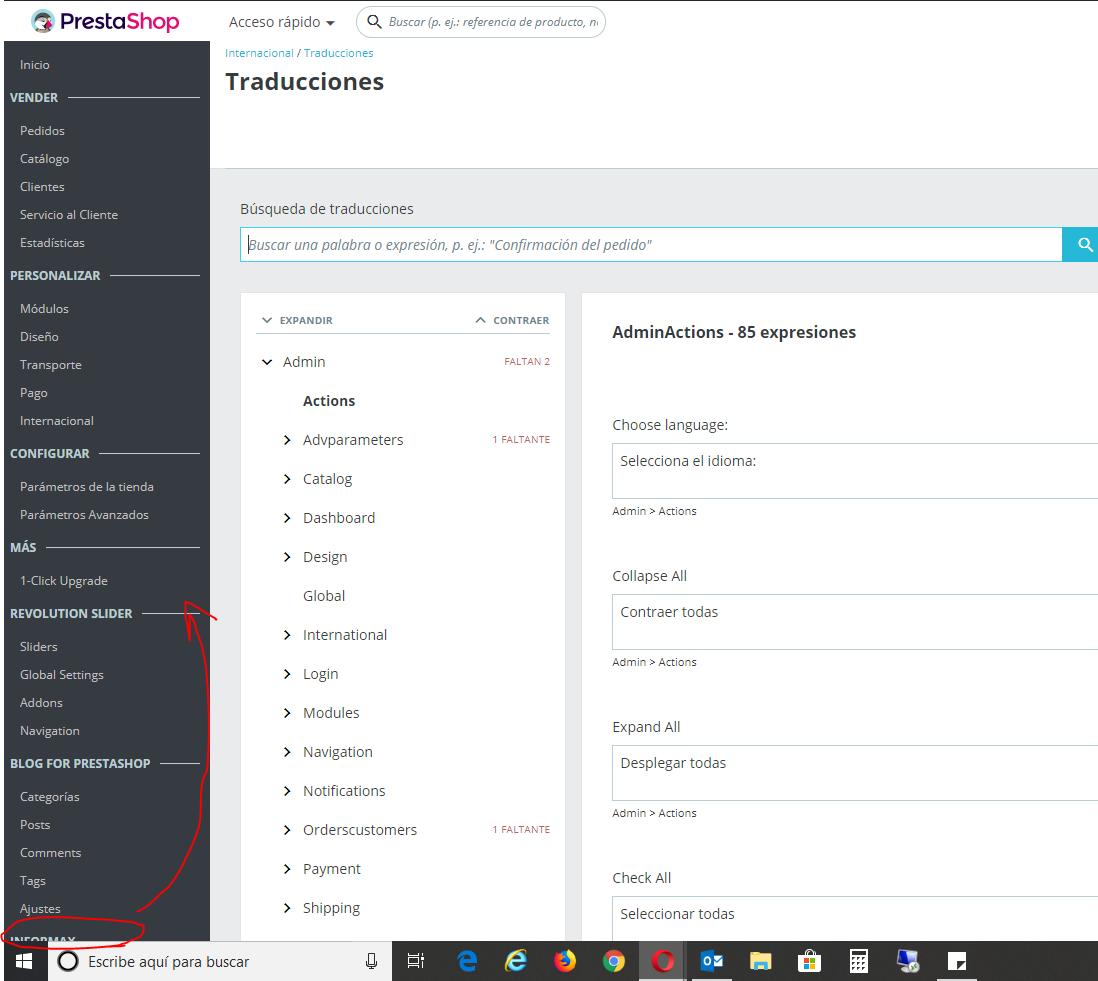Expand the Design node

point(287,557)
